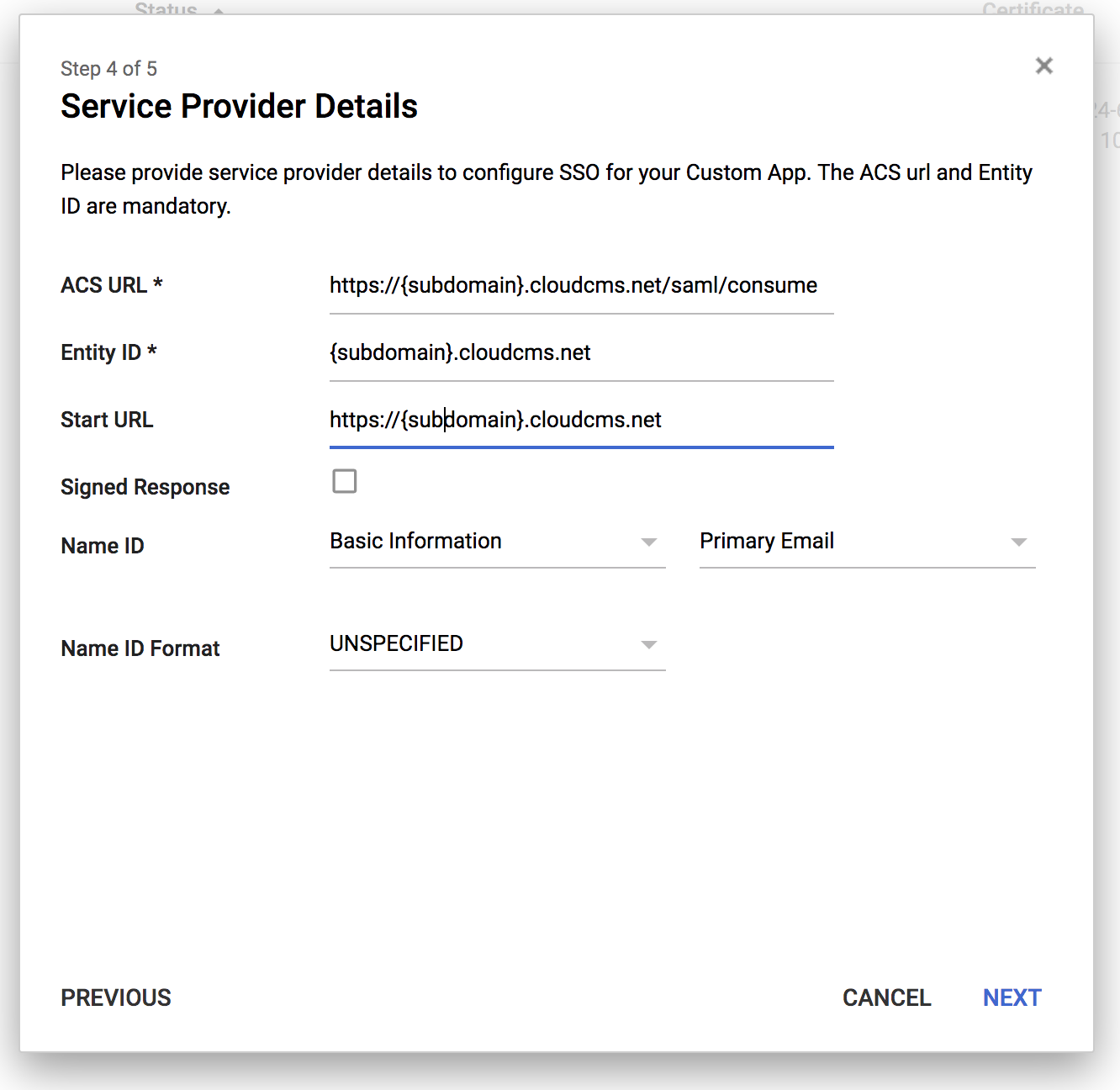Click into the Entity ID text field
This screenshot has height=1090, width=1120.
click(580, 353)
